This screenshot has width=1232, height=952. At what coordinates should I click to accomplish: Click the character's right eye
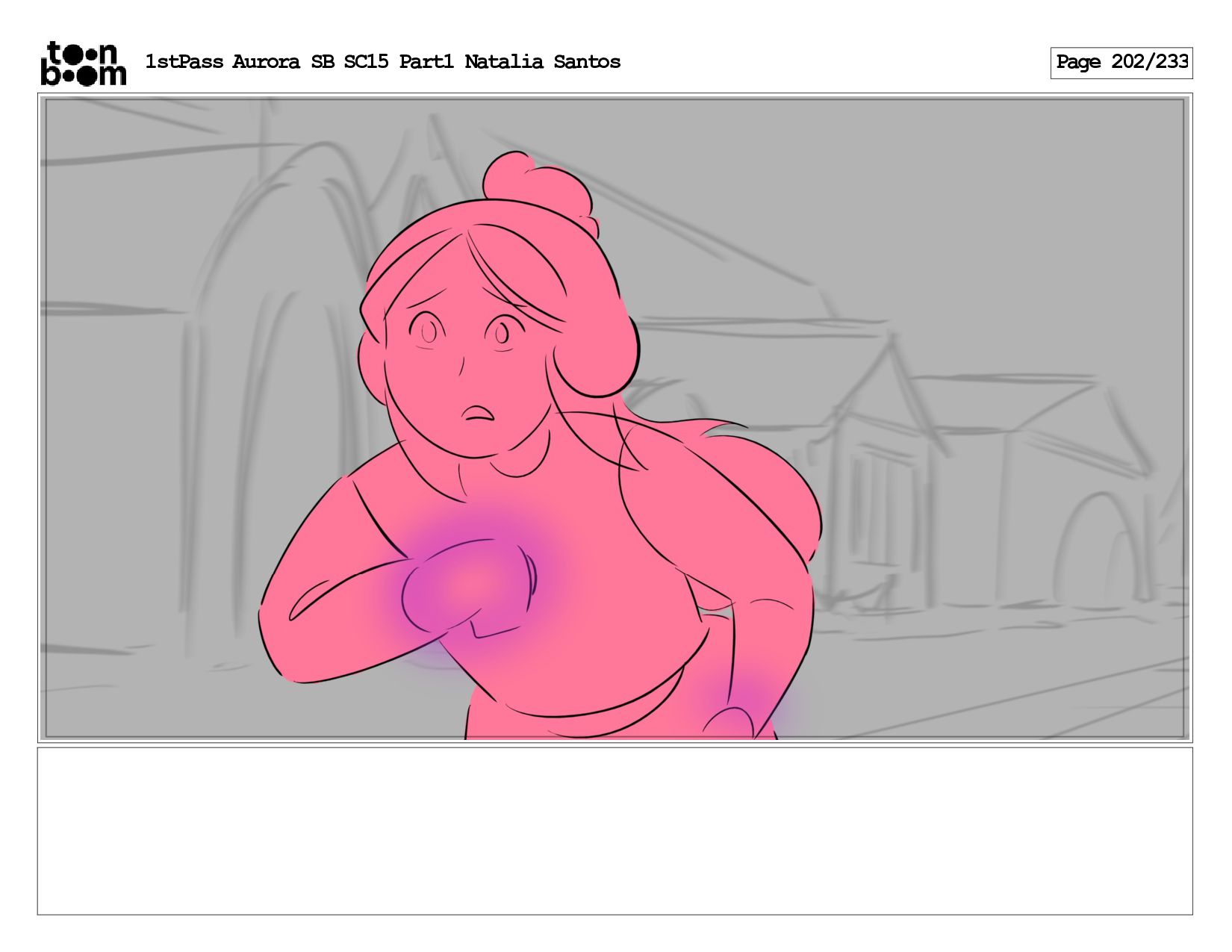500,332
